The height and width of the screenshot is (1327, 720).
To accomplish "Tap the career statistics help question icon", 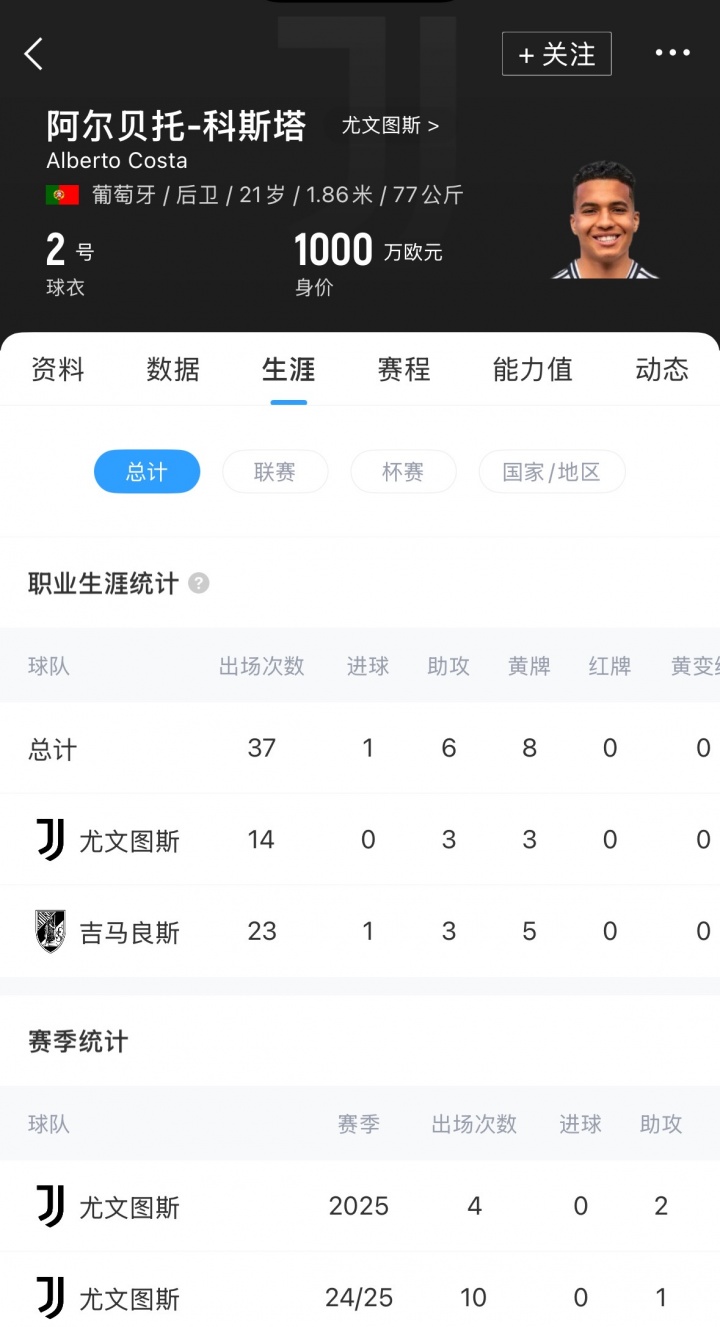I will click(x=199, y=583).
